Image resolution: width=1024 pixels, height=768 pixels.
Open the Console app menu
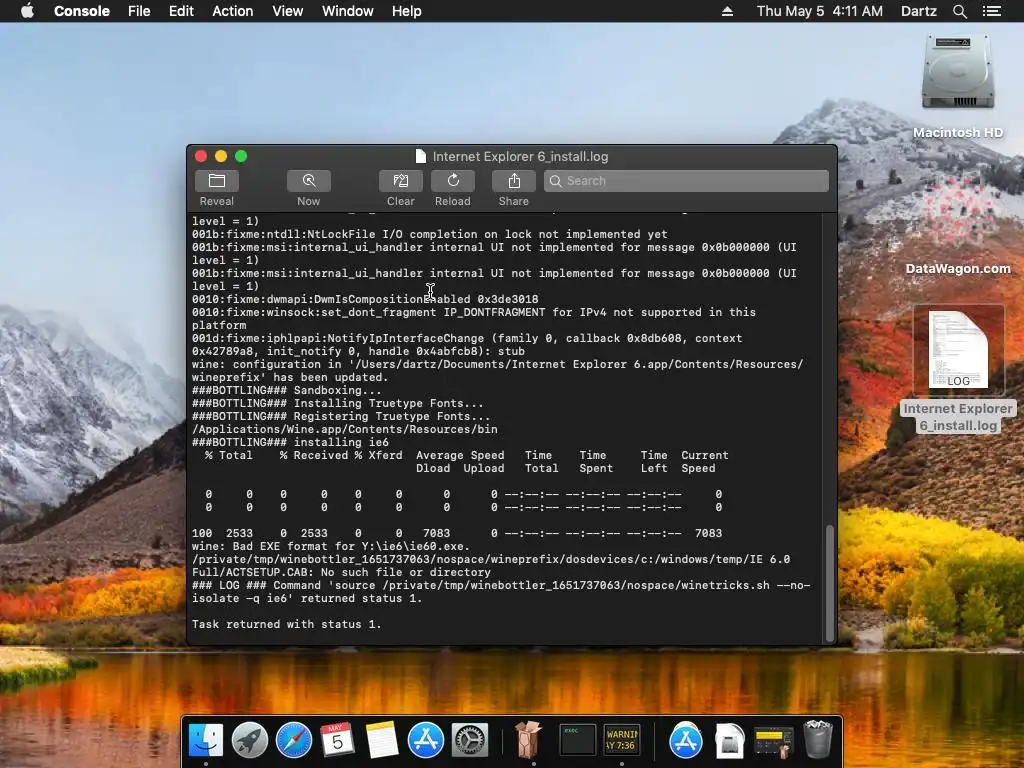[x=82, y=11]
